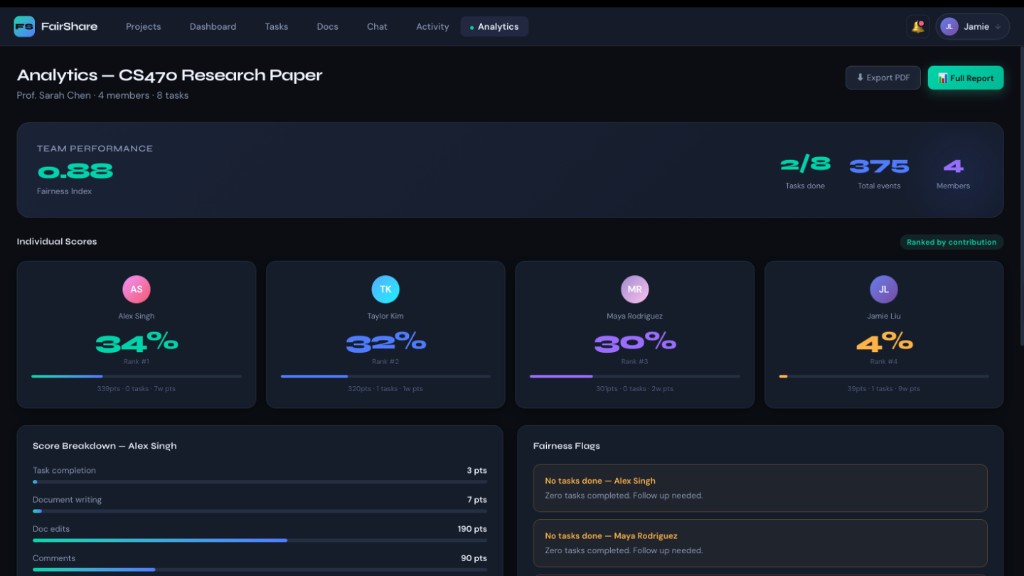The width and height of the screenshot is (1024, 576).
Task: Click the Export PDF button
Action: [883, 77]
